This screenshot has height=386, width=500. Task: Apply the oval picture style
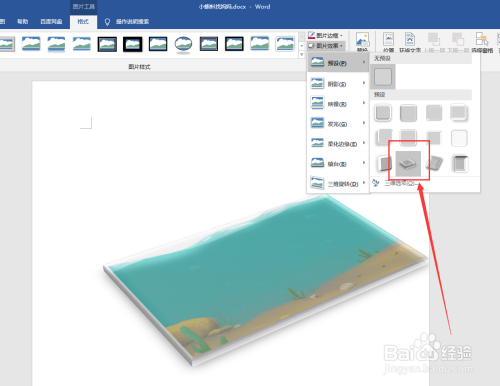183,44
